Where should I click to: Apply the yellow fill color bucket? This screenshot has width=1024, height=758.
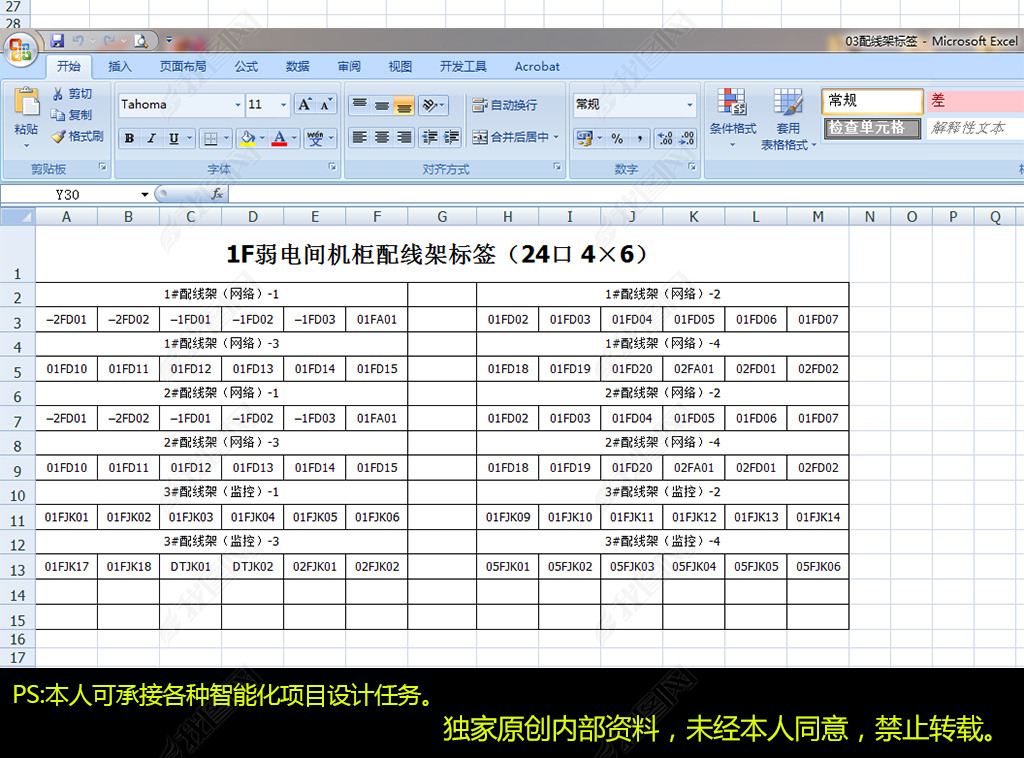pyautogui.click(x=248, y=138)
